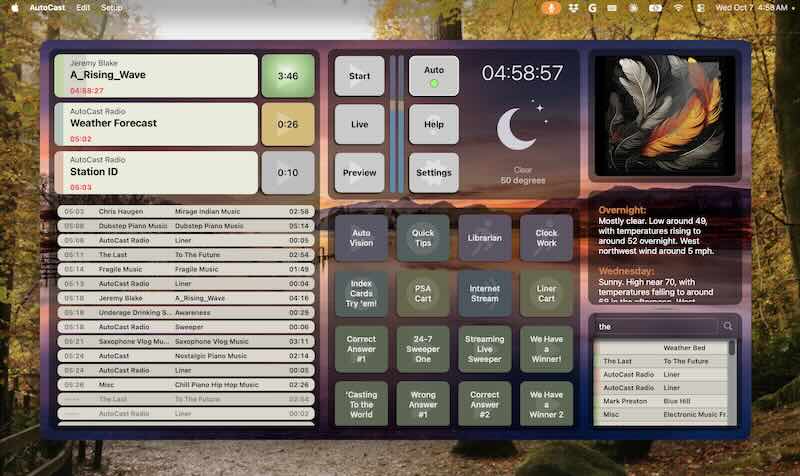The height and width of the screenshot is (476, 800).
Task: Select the Fragile Music playlist row
Action: coord(186,269)
